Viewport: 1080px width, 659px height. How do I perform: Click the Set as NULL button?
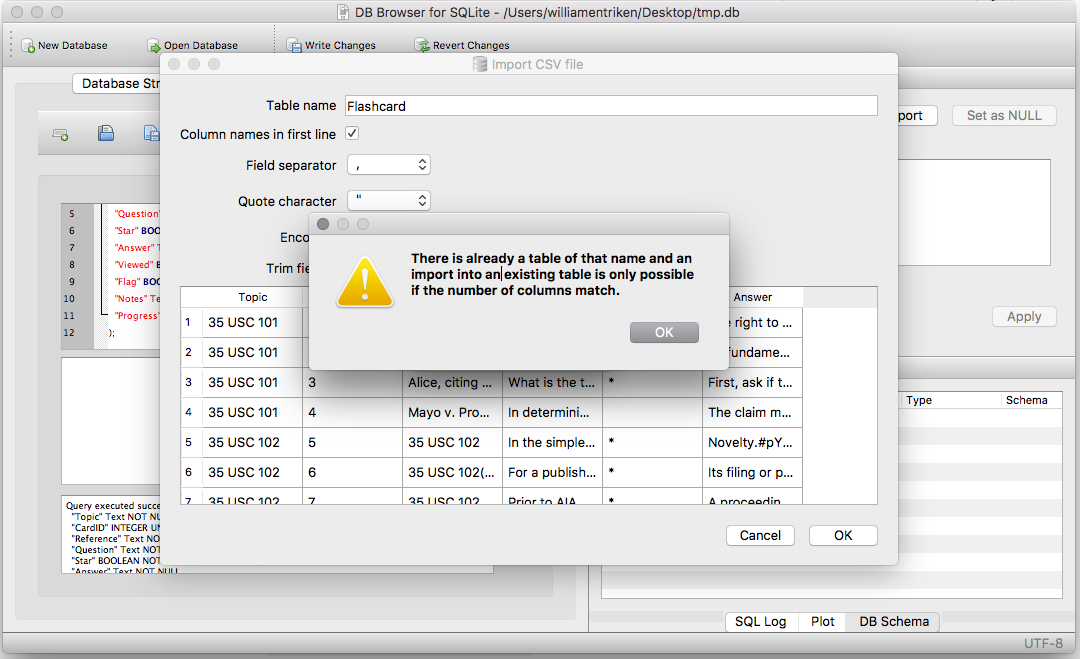[1004, 116]
